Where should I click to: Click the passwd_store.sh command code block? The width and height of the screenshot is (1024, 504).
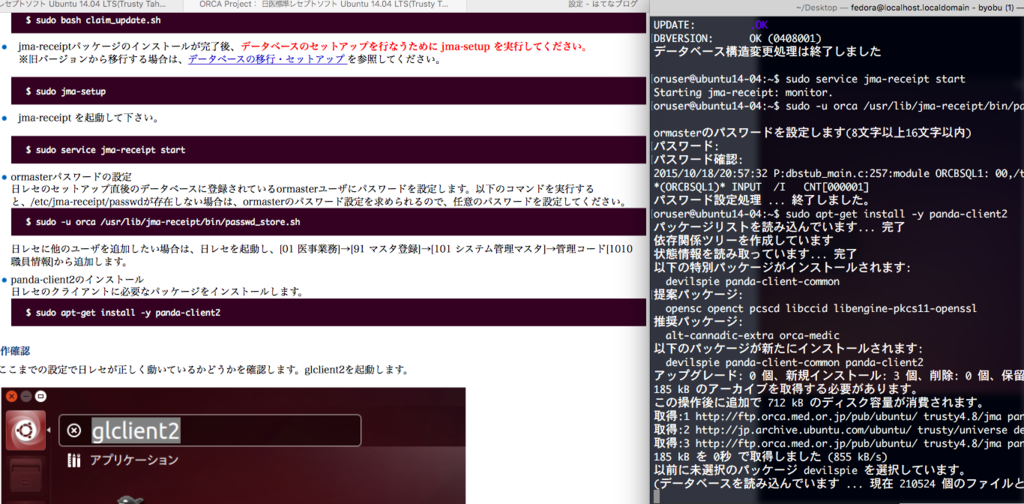(328, 222)
